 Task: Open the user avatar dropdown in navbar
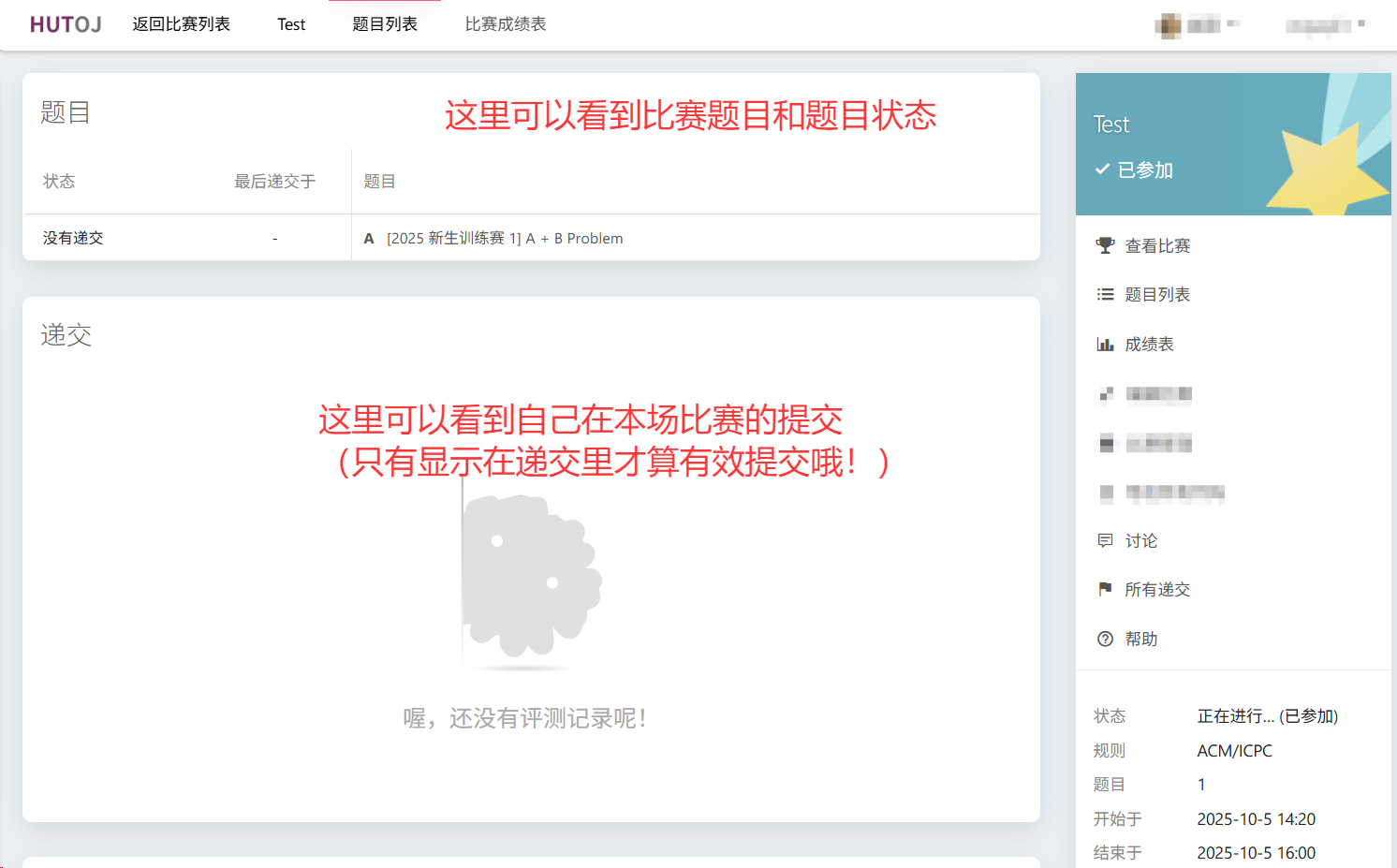click(1197, 25)
